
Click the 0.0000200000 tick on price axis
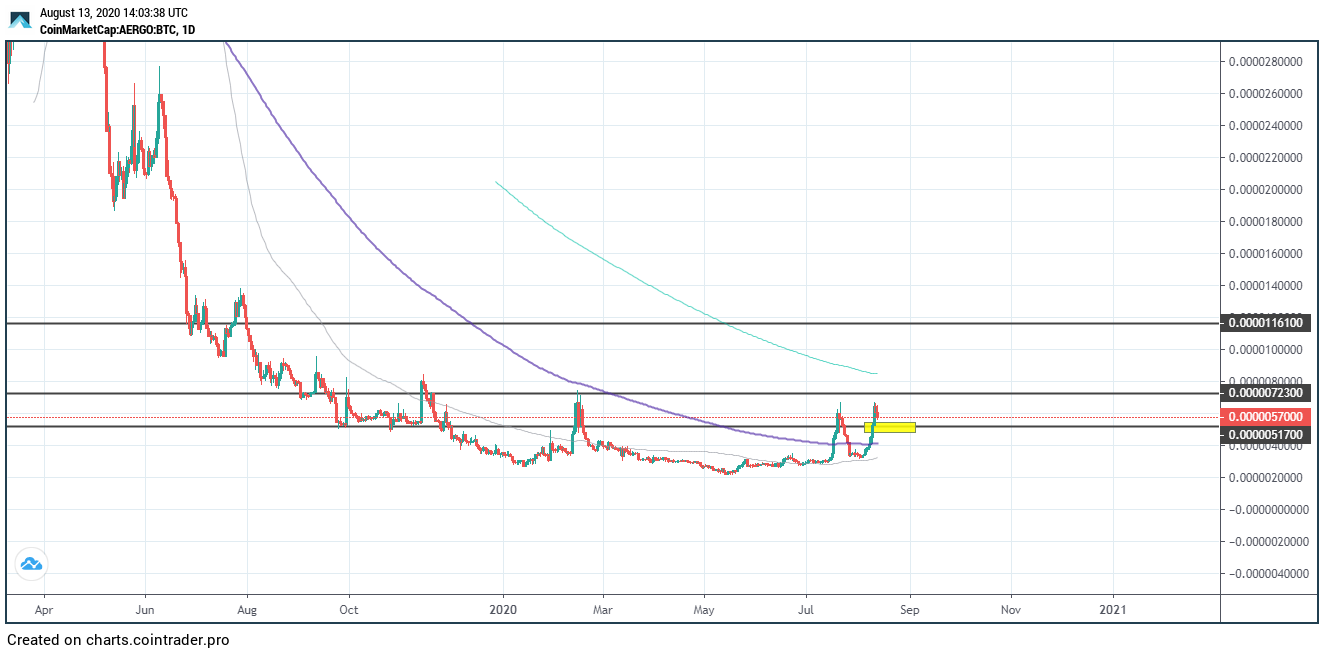1266,189
